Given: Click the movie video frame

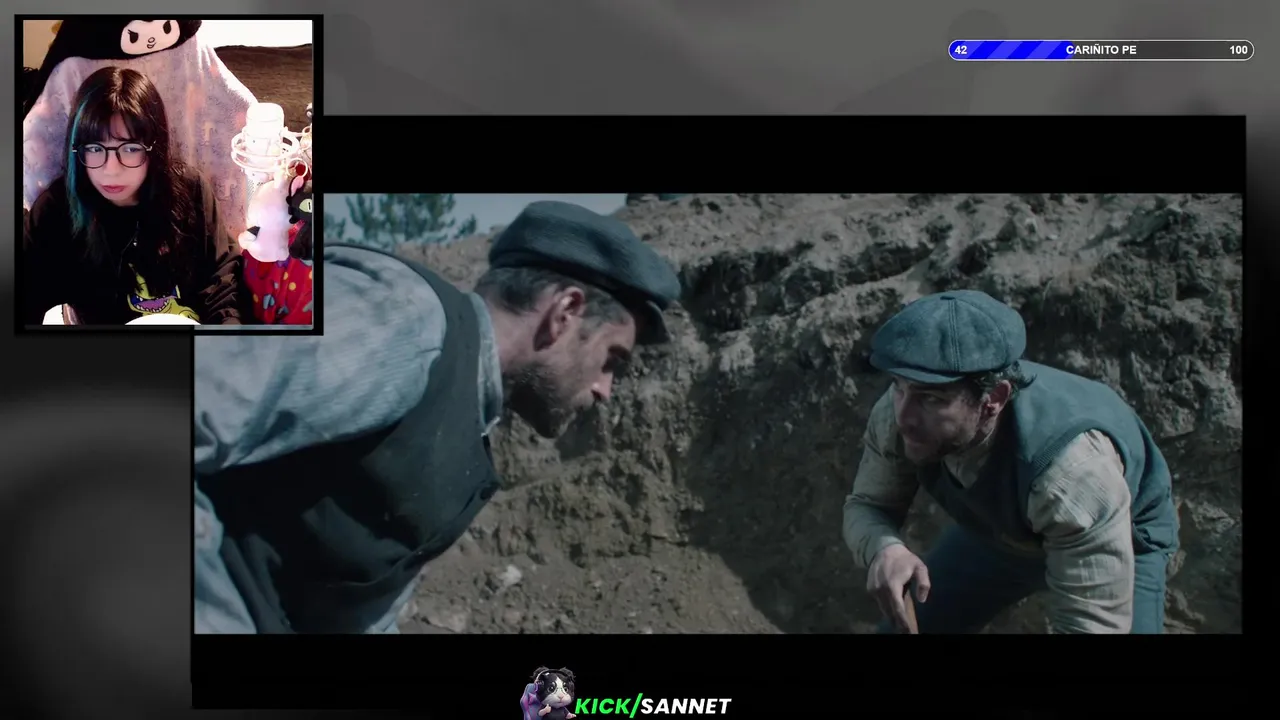Looking at the screenshot, I should [x=718, y=413].
